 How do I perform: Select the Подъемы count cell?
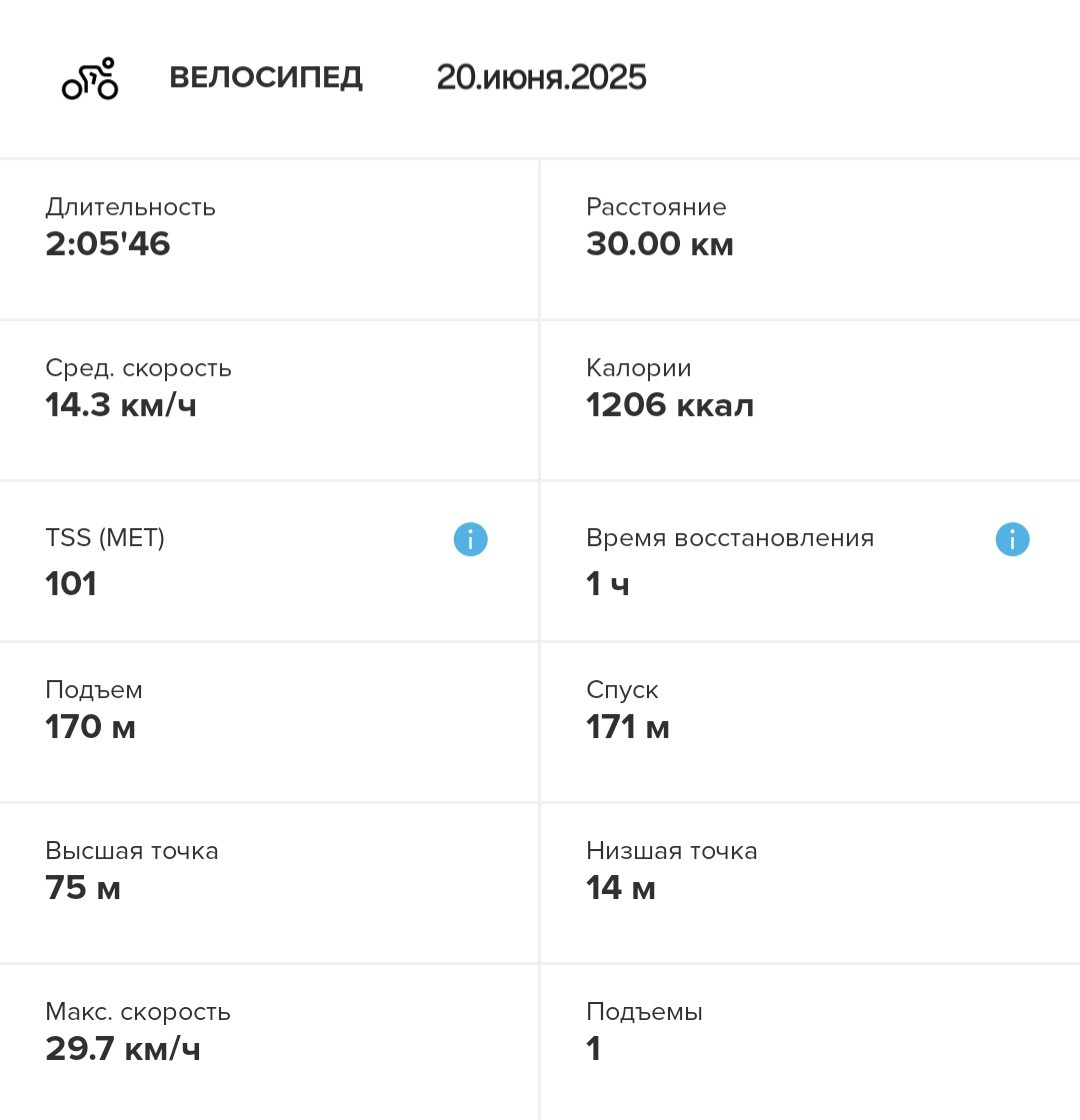[x=811, y=1043]
